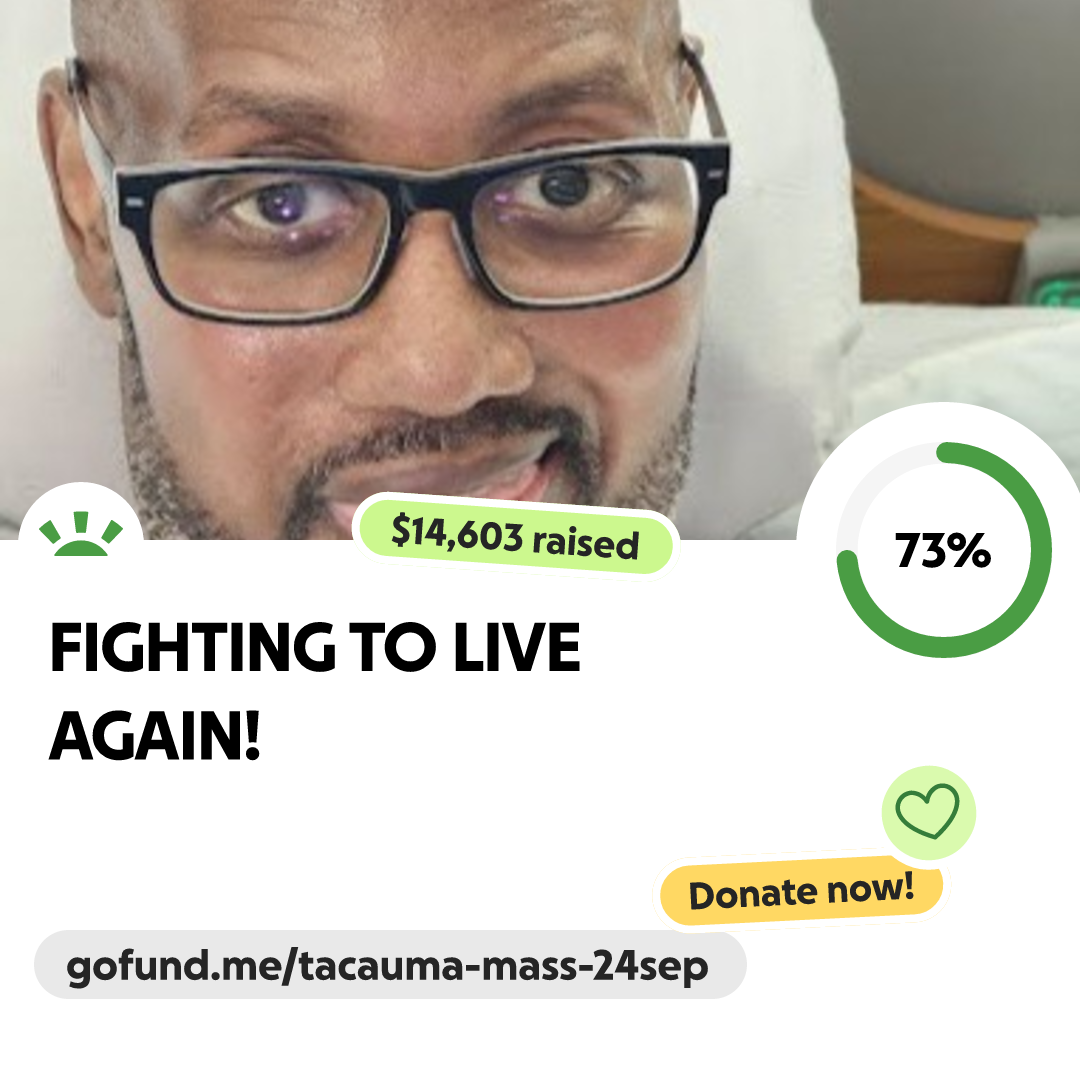
Task: Click the word AGAIN! in the title
Action: pyautogui.click(x=155, y=736)
